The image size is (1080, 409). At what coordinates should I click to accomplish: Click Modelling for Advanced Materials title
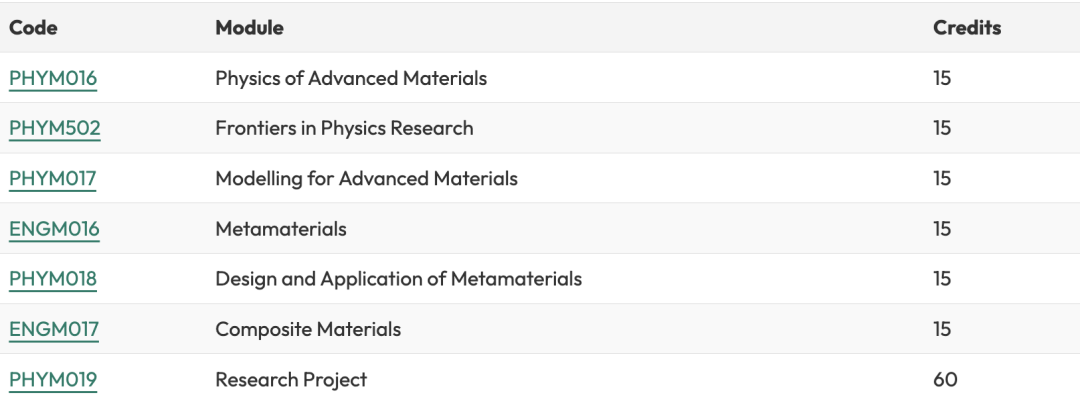(366, 179)
